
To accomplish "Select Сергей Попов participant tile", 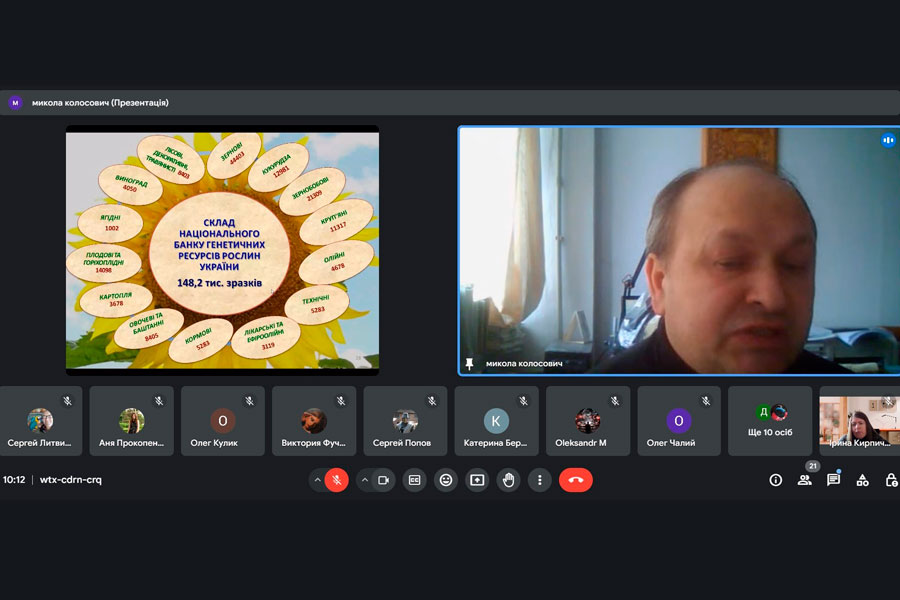I will pyautogui.click(x=405, y=421).
